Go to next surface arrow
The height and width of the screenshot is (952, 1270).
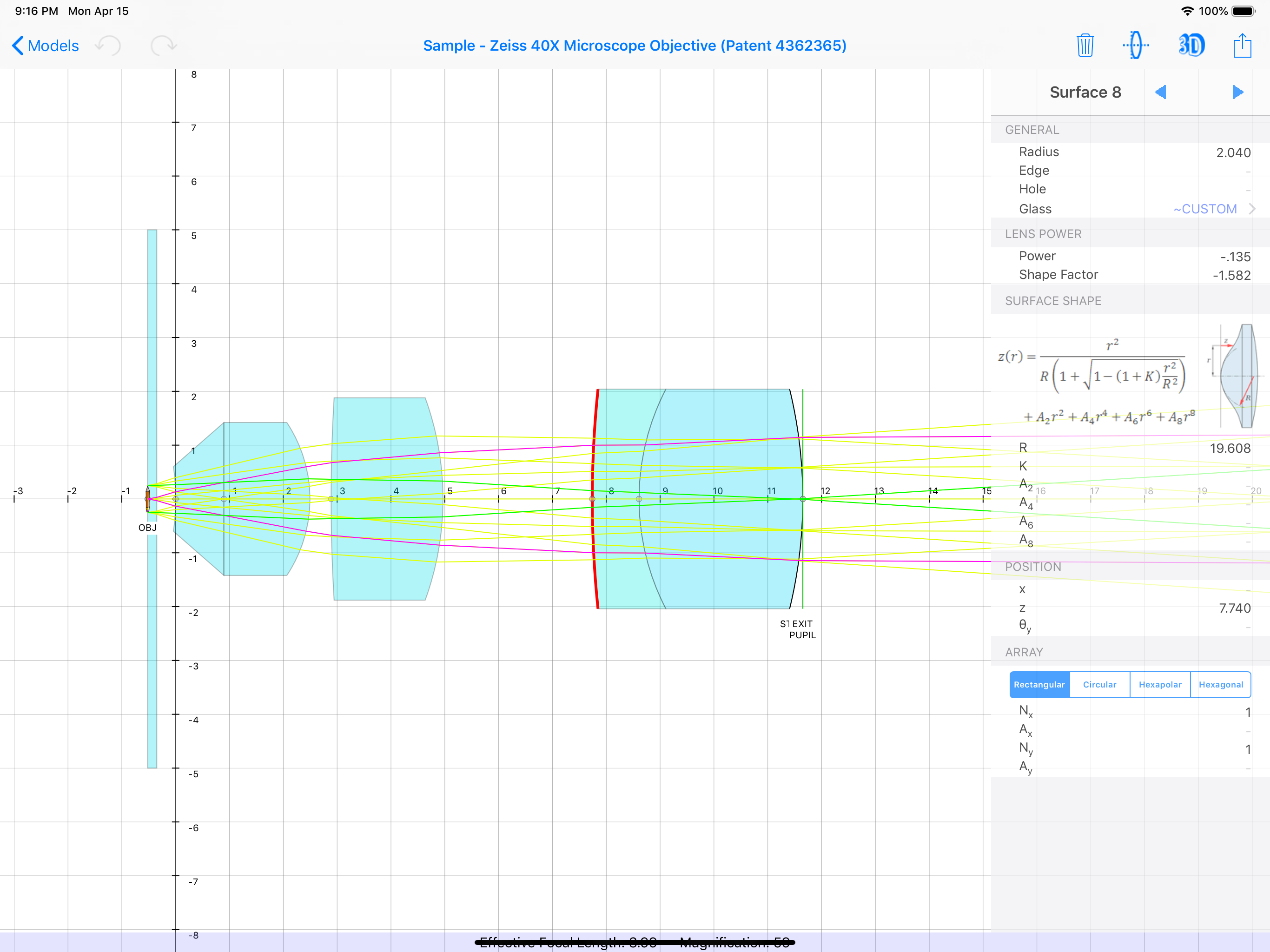tap(1238, 92)
